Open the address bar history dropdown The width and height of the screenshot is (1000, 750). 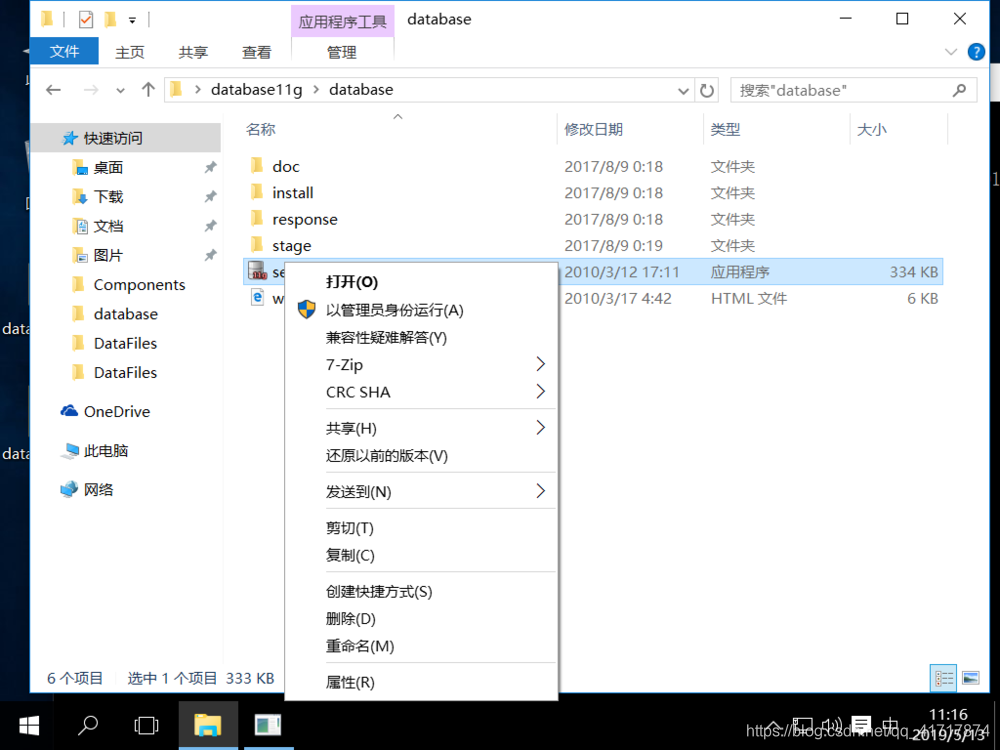(683, 91)
